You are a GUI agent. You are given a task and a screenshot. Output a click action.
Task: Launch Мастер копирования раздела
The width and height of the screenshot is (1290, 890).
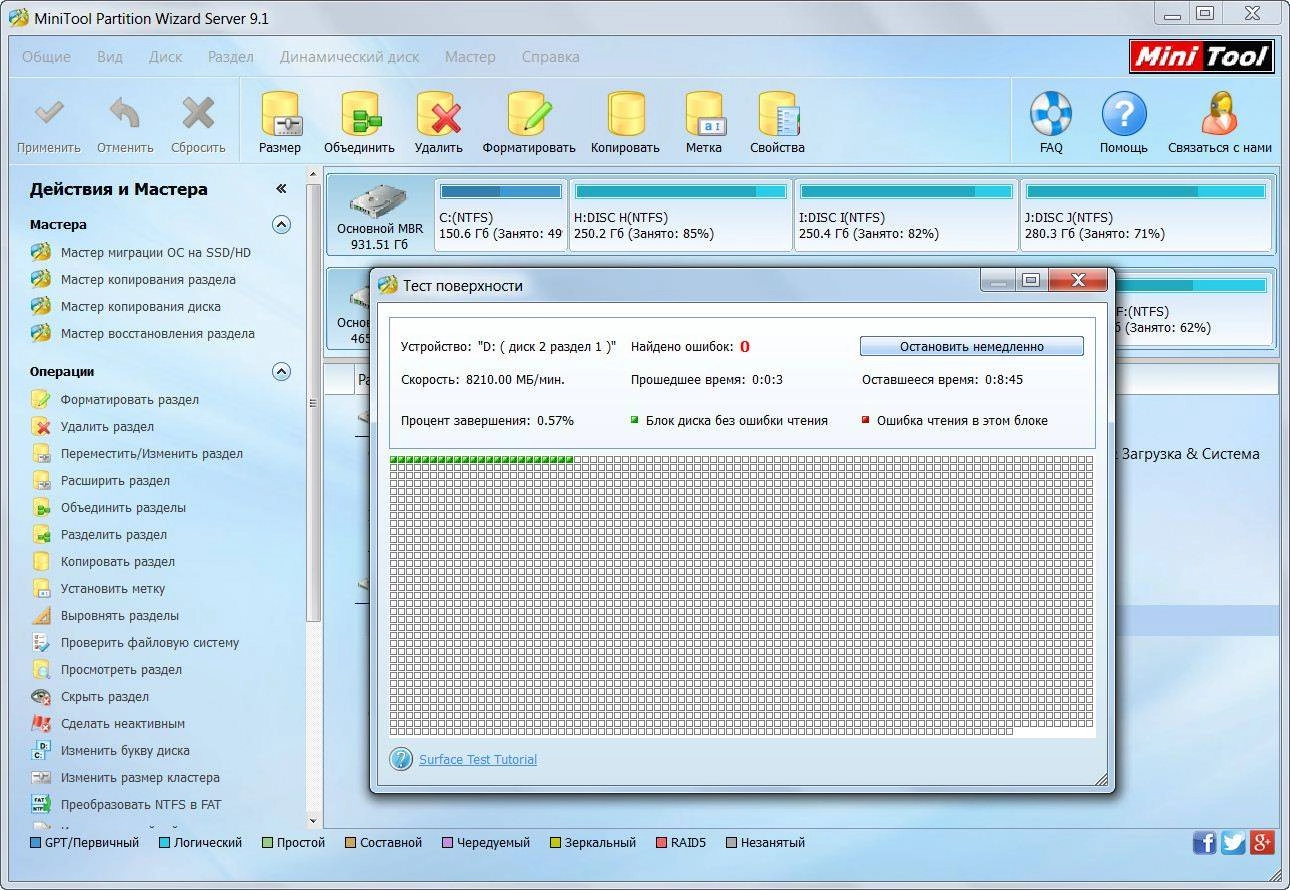(148, 280)
